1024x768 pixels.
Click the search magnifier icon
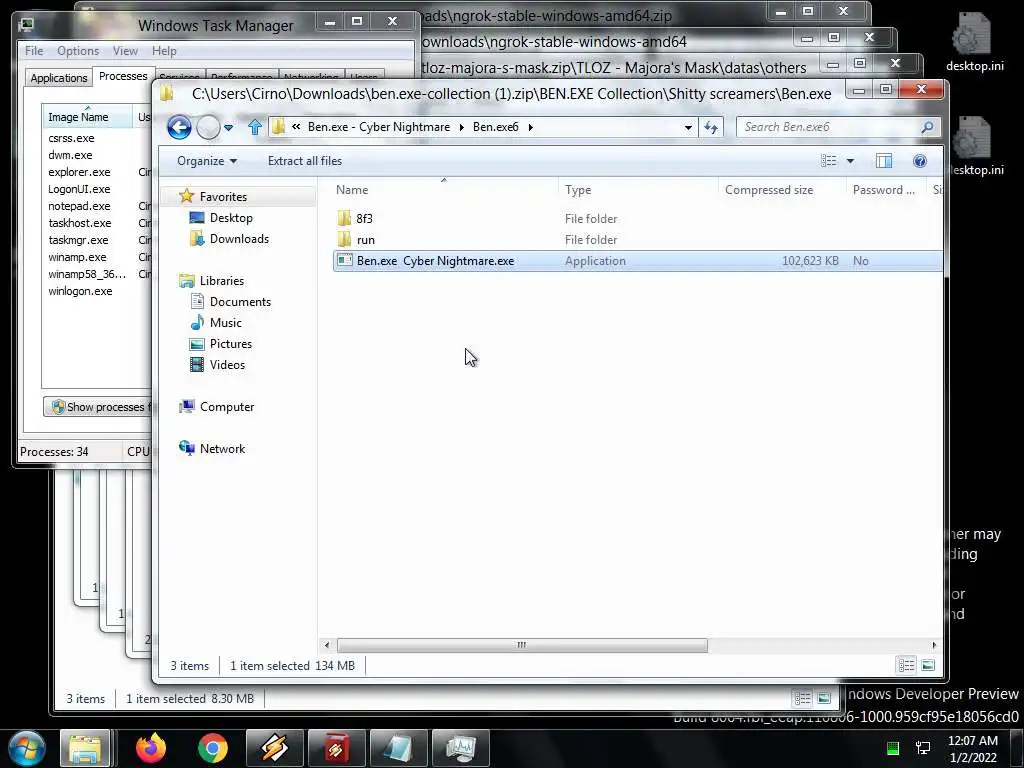pyautogui.click(x=927, y=127)
